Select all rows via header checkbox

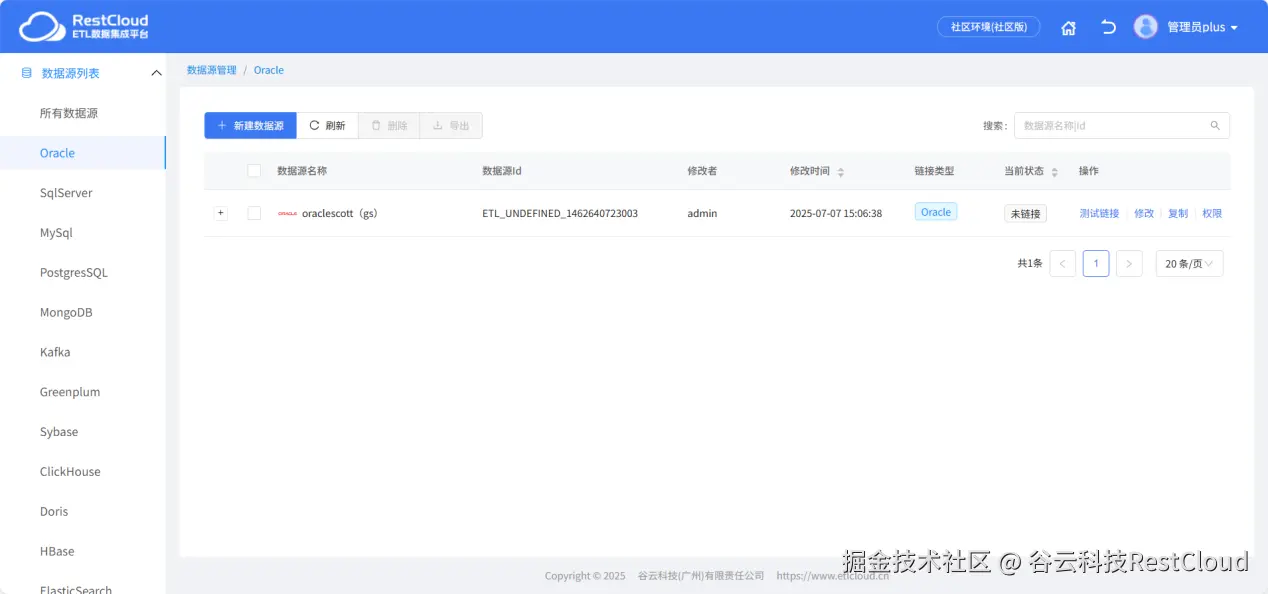click(x=253, y=170)
